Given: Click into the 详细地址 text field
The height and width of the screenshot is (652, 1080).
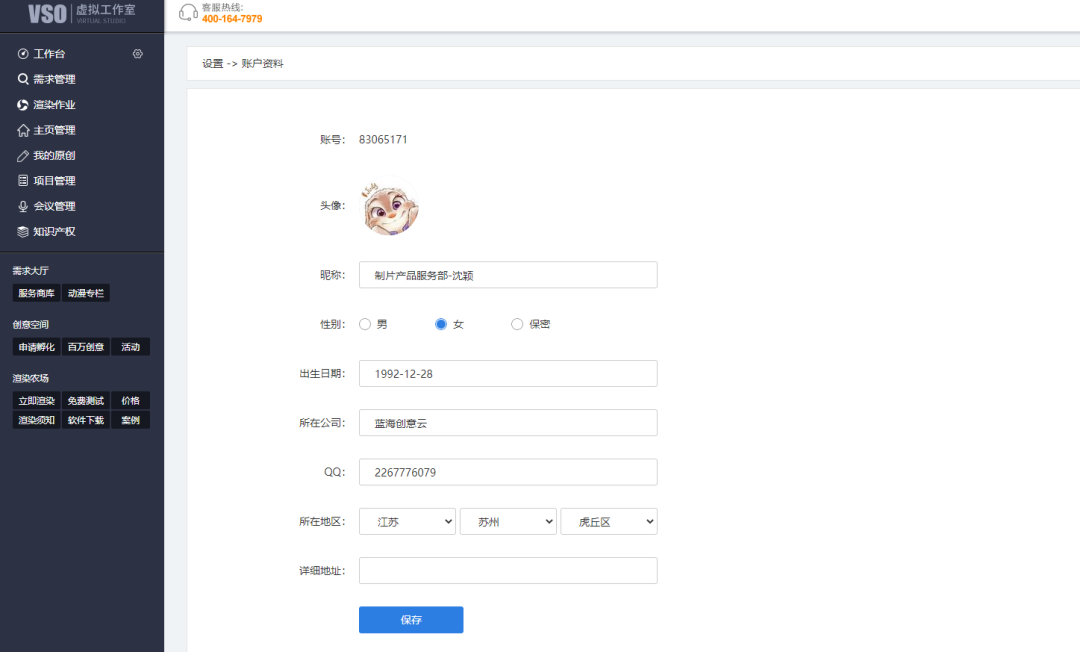Looking at the screenshot, I should point(508,571).
